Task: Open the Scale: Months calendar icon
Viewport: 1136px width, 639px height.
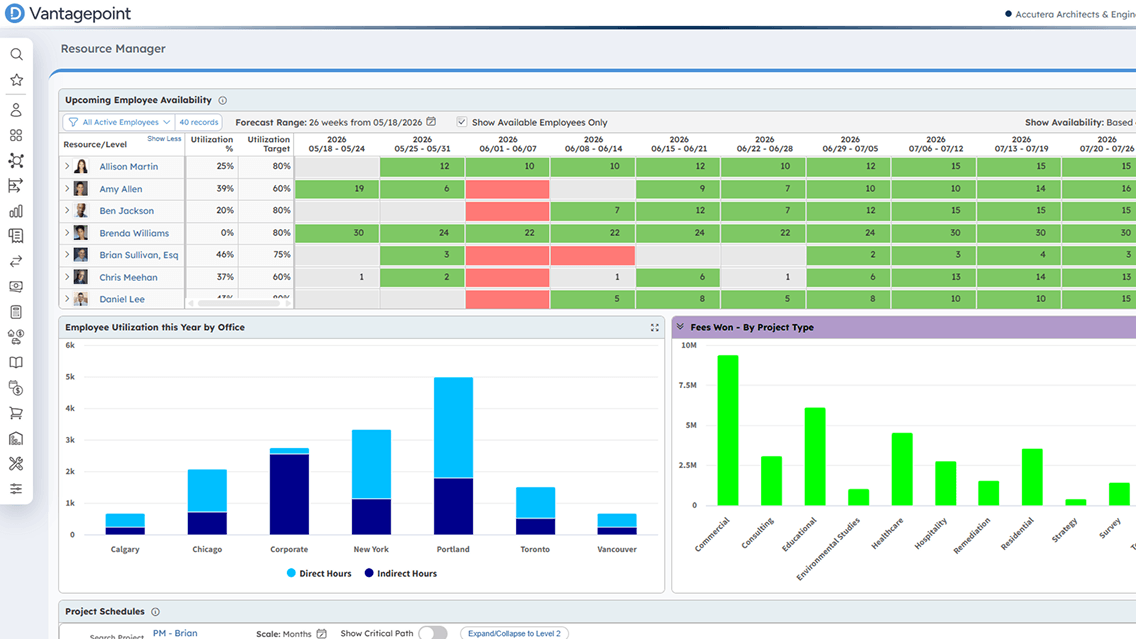Action: (322, 634)
